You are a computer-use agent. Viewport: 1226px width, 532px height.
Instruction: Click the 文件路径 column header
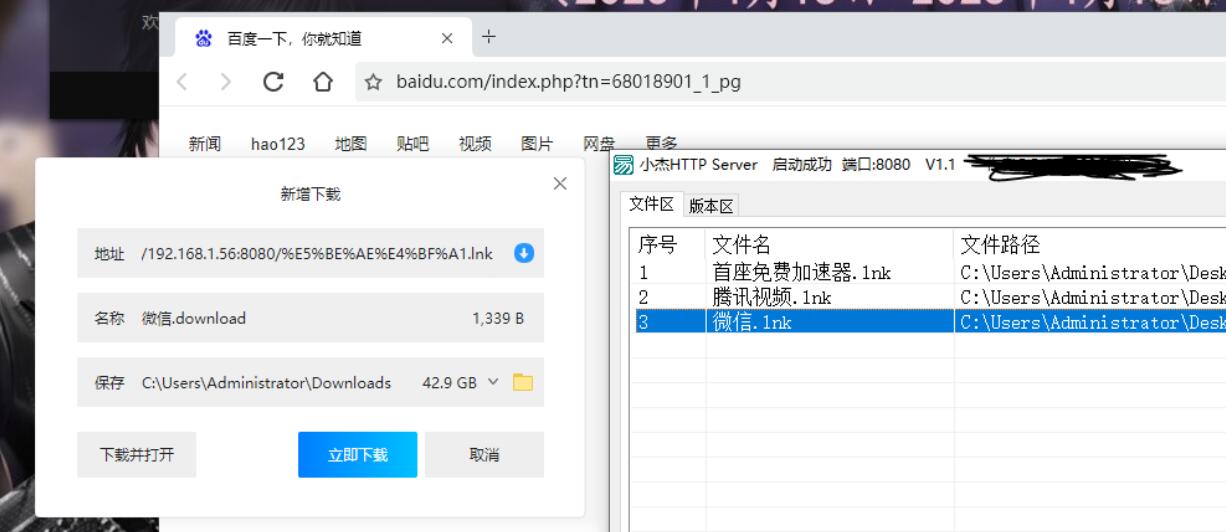(x=1090, y=245)
